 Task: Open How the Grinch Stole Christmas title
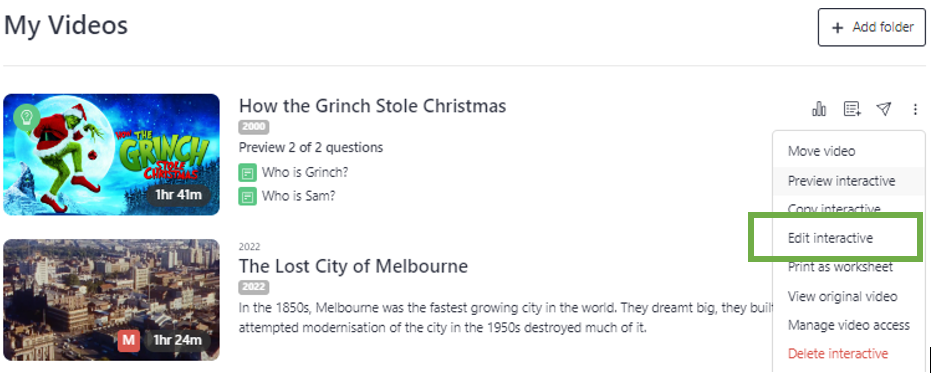[372, 106]
